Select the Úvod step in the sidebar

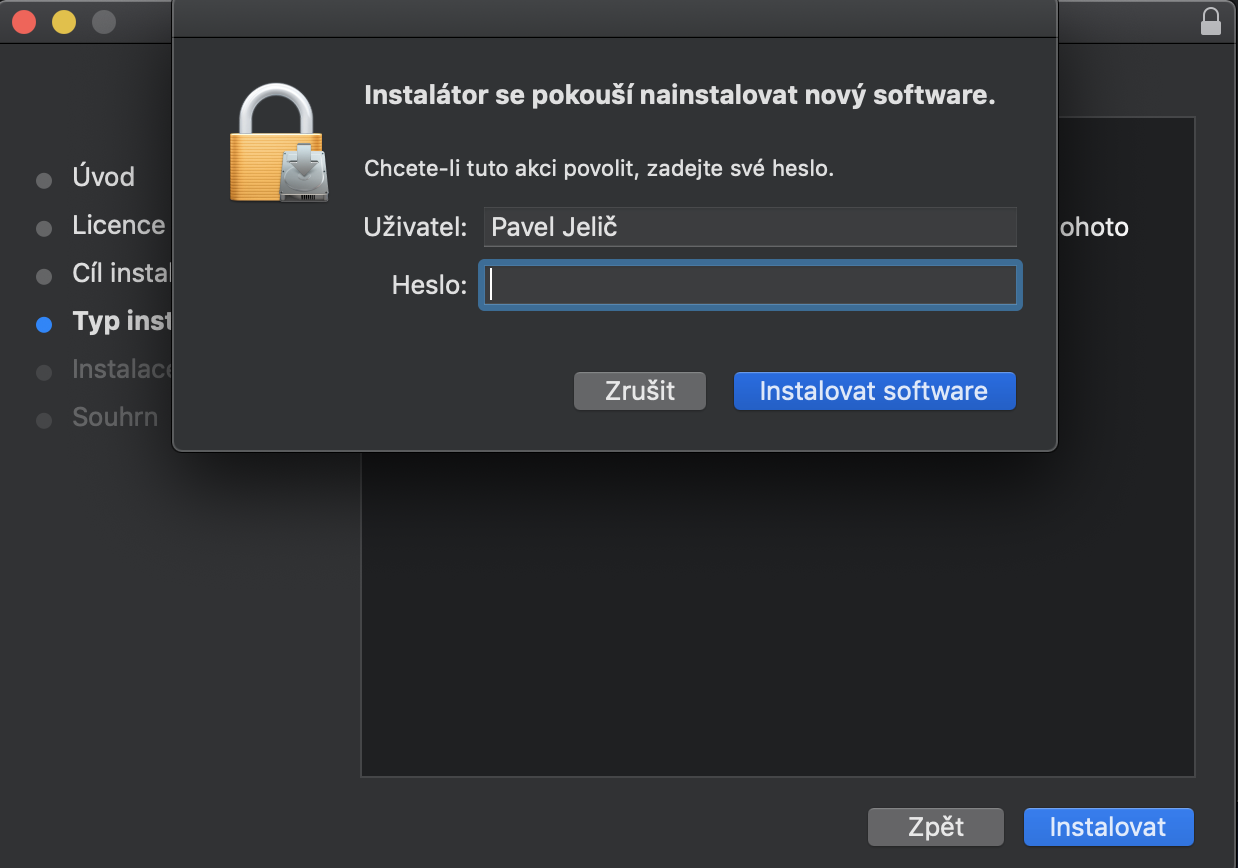coord(103,178)
